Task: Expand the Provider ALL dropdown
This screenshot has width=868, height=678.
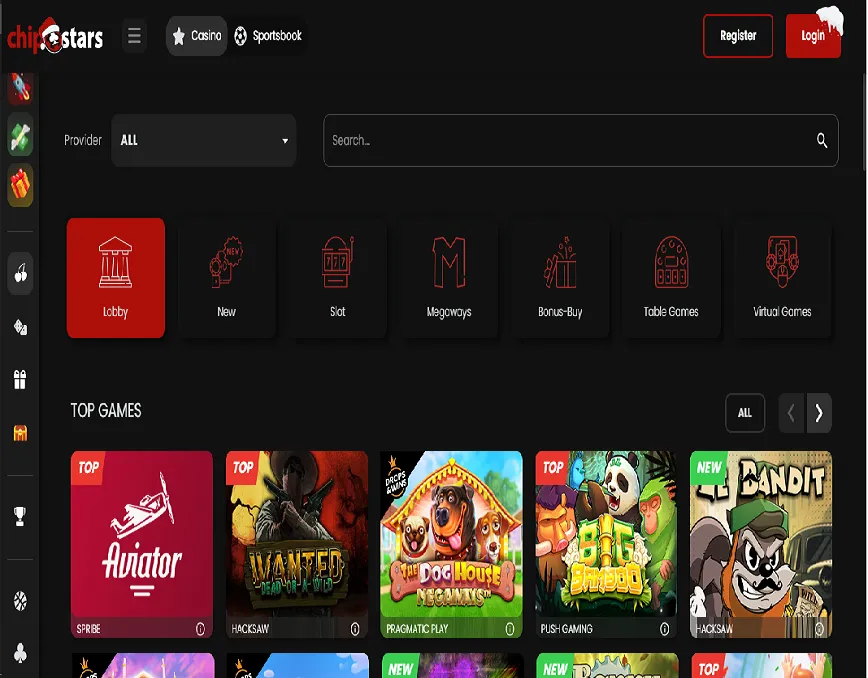Action: (204, 141)
